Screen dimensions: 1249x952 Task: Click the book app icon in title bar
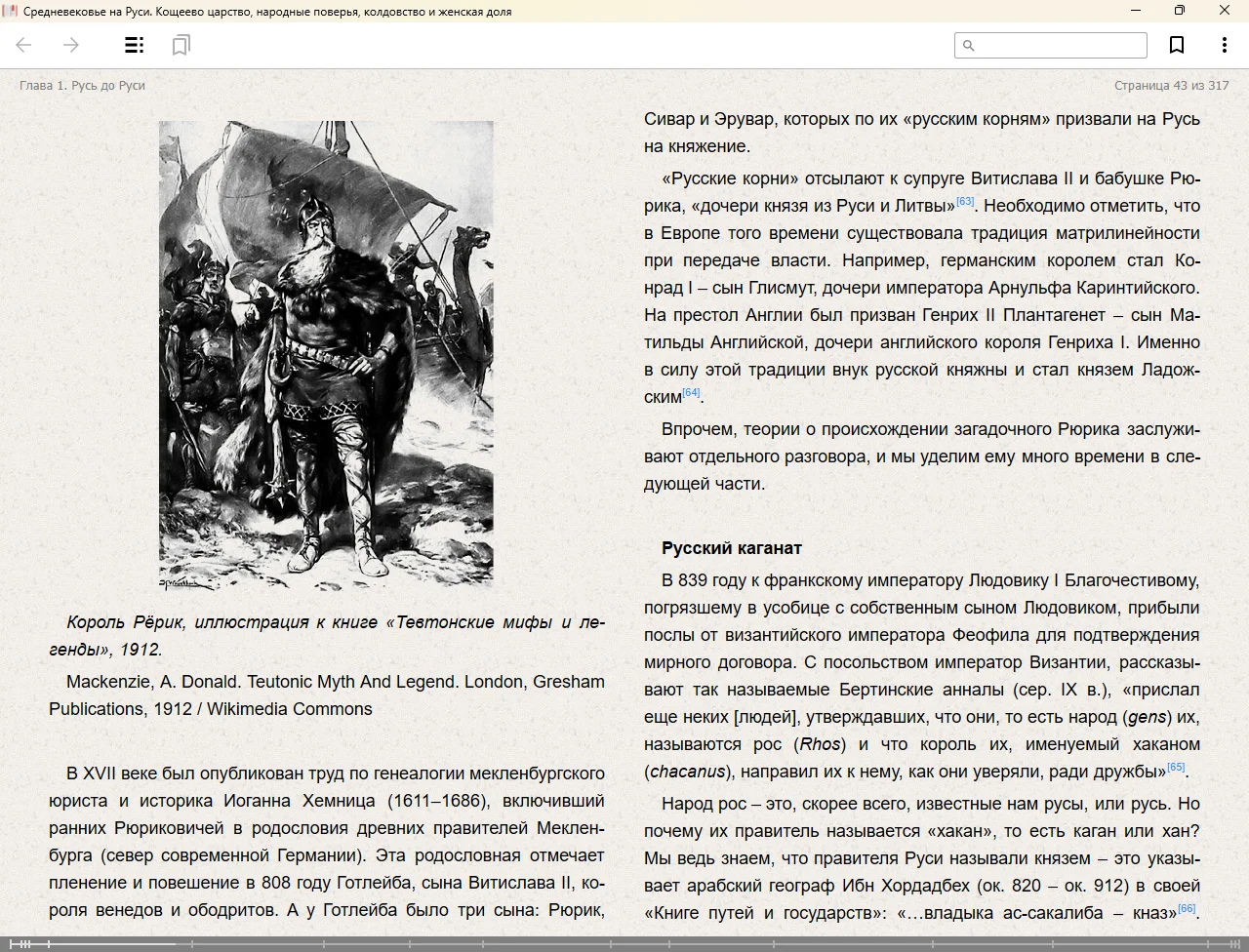10,11
